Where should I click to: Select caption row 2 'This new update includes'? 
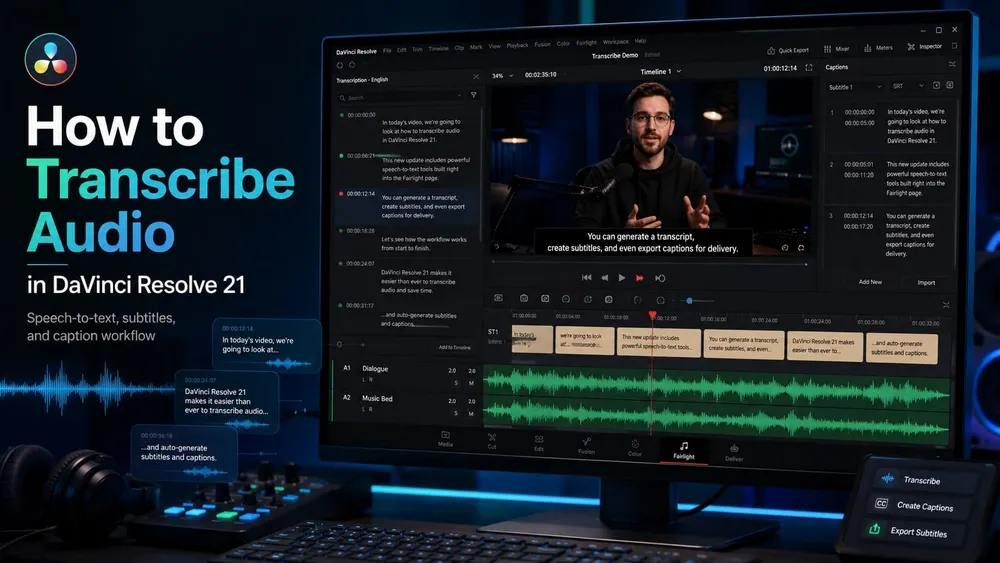890,179
